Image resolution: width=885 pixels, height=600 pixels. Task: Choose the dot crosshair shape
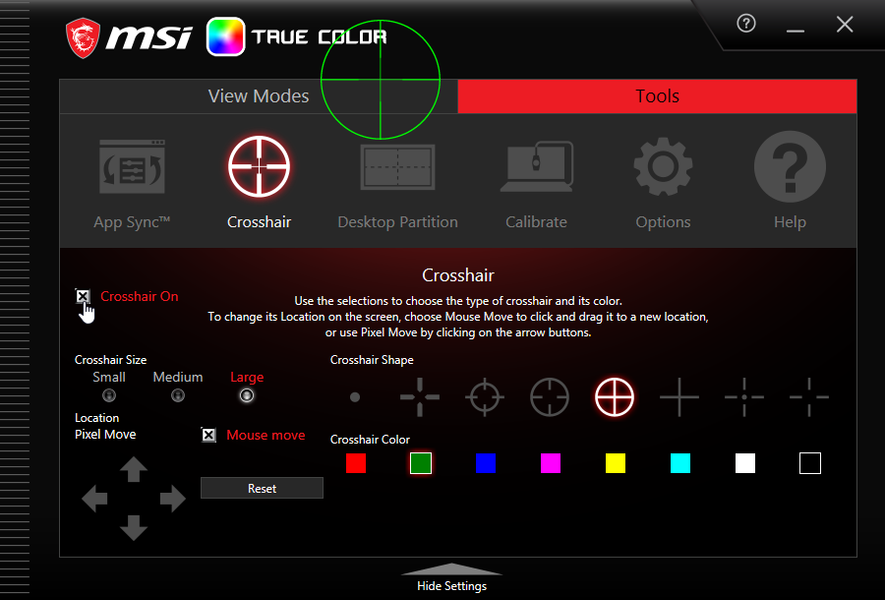click(x=355, y=397)
